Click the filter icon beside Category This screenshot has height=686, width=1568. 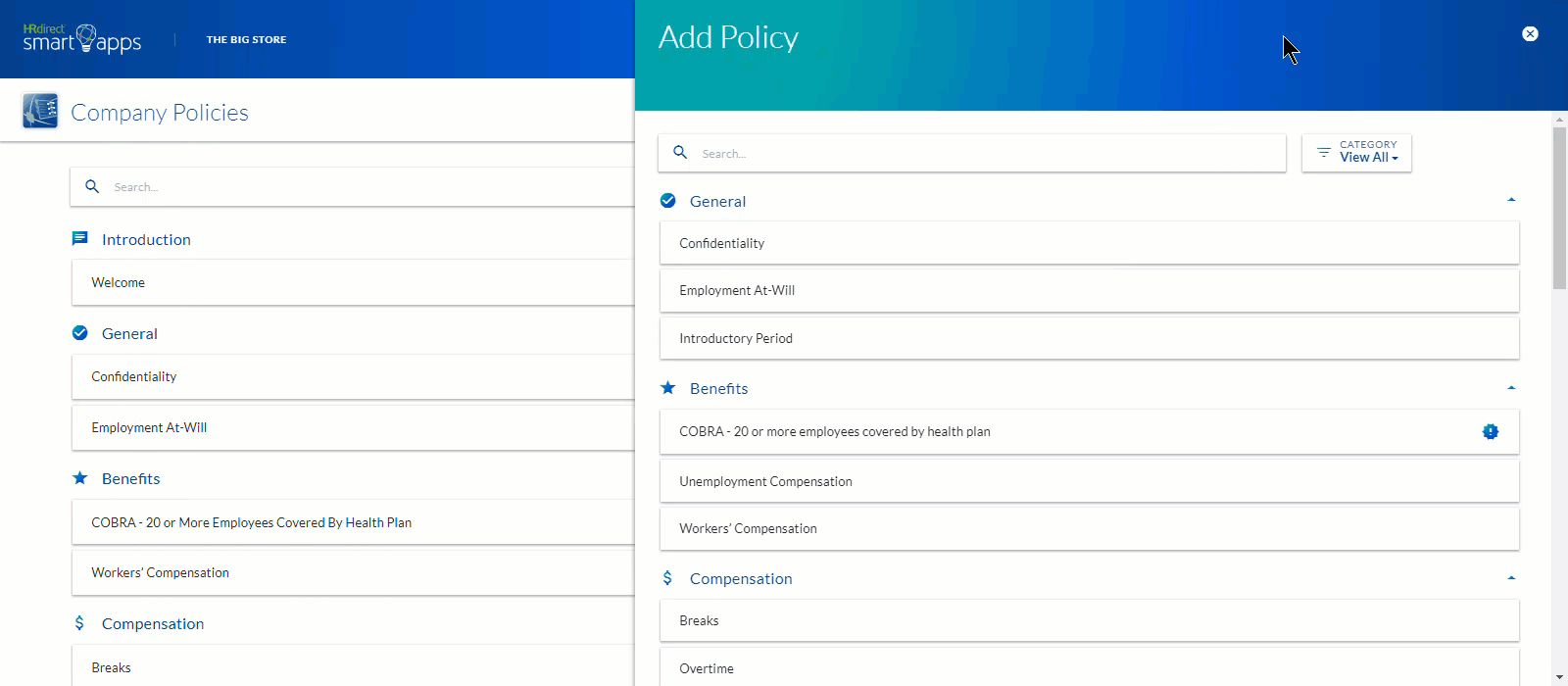[x=1324, y=153]
